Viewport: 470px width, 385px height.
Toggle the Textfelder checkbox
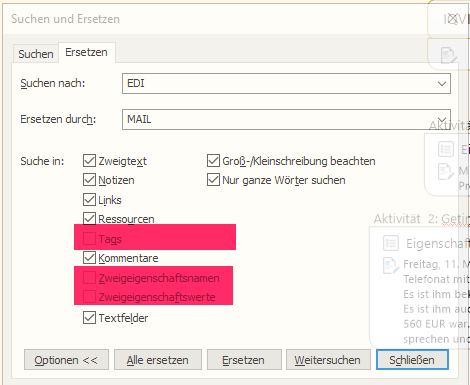(x=89, y=318)
